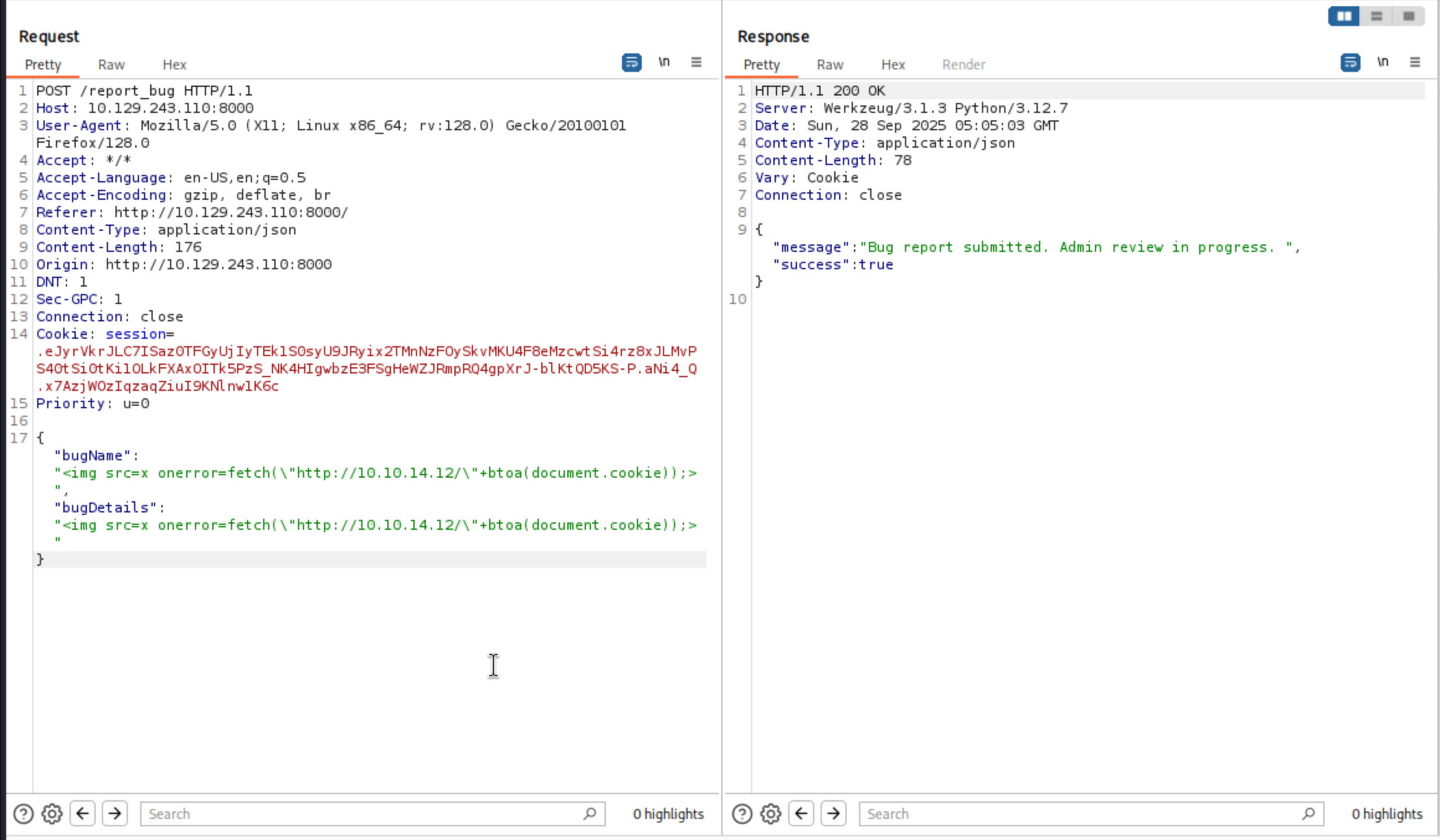This screenshot has width=1440, height=840.
Task: Select side-by-side split layout icon
Action: coord(1344,16)
